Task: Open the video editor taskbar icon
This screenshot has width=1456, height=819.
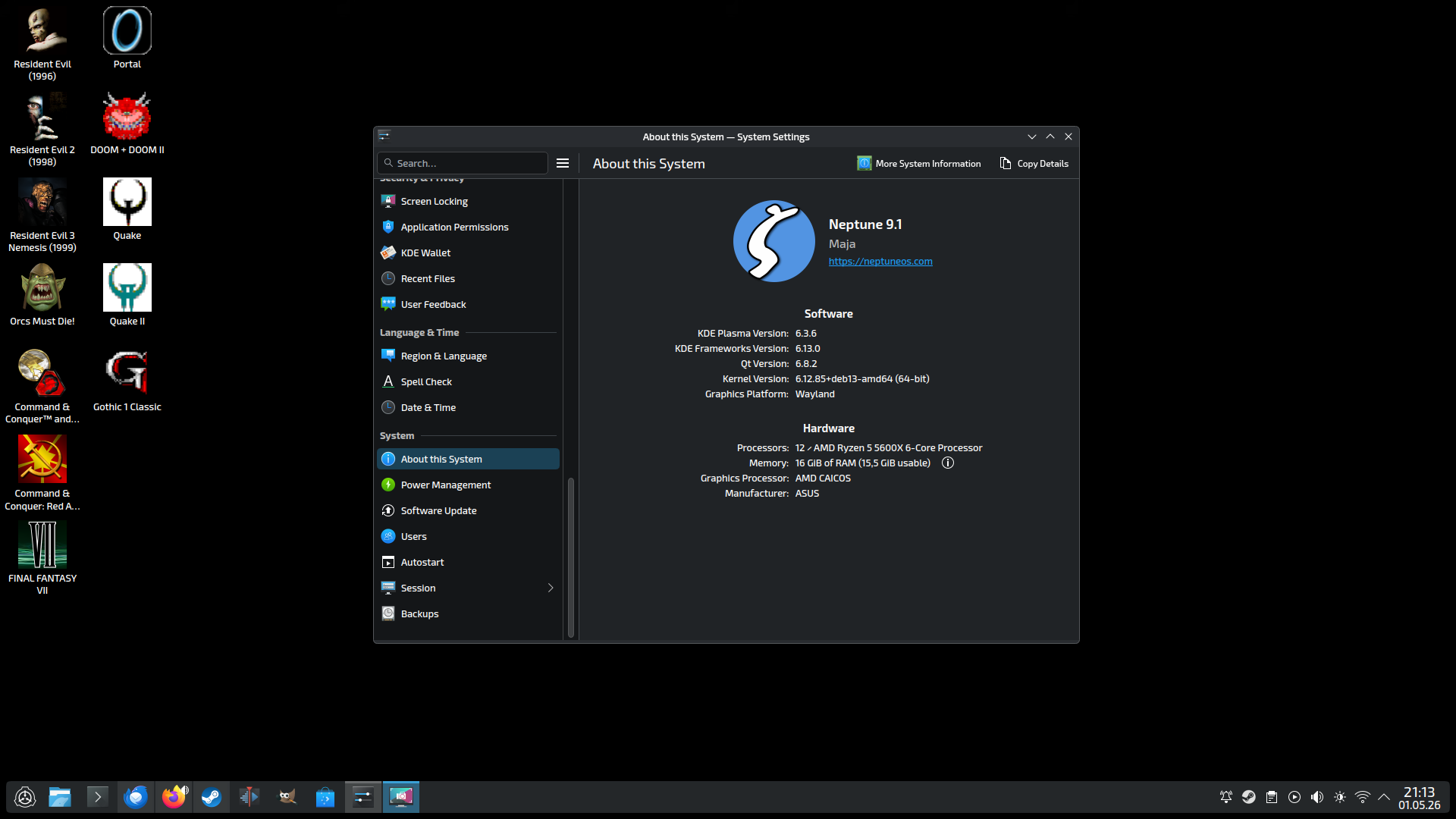Action: pyautogui.click(x=249, y=797)
